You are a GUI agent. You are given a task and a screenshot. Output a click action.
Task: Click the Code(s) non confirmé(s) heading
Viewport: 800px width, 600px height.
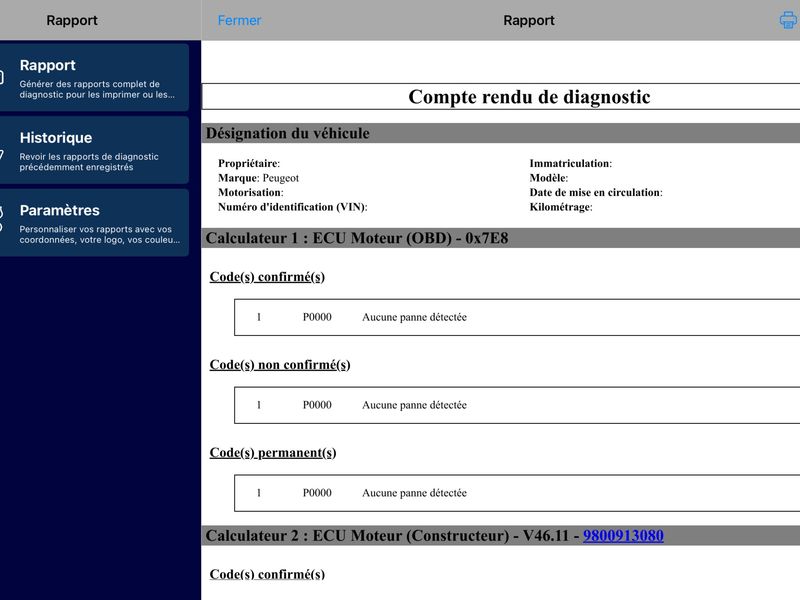tap(280, 365)
